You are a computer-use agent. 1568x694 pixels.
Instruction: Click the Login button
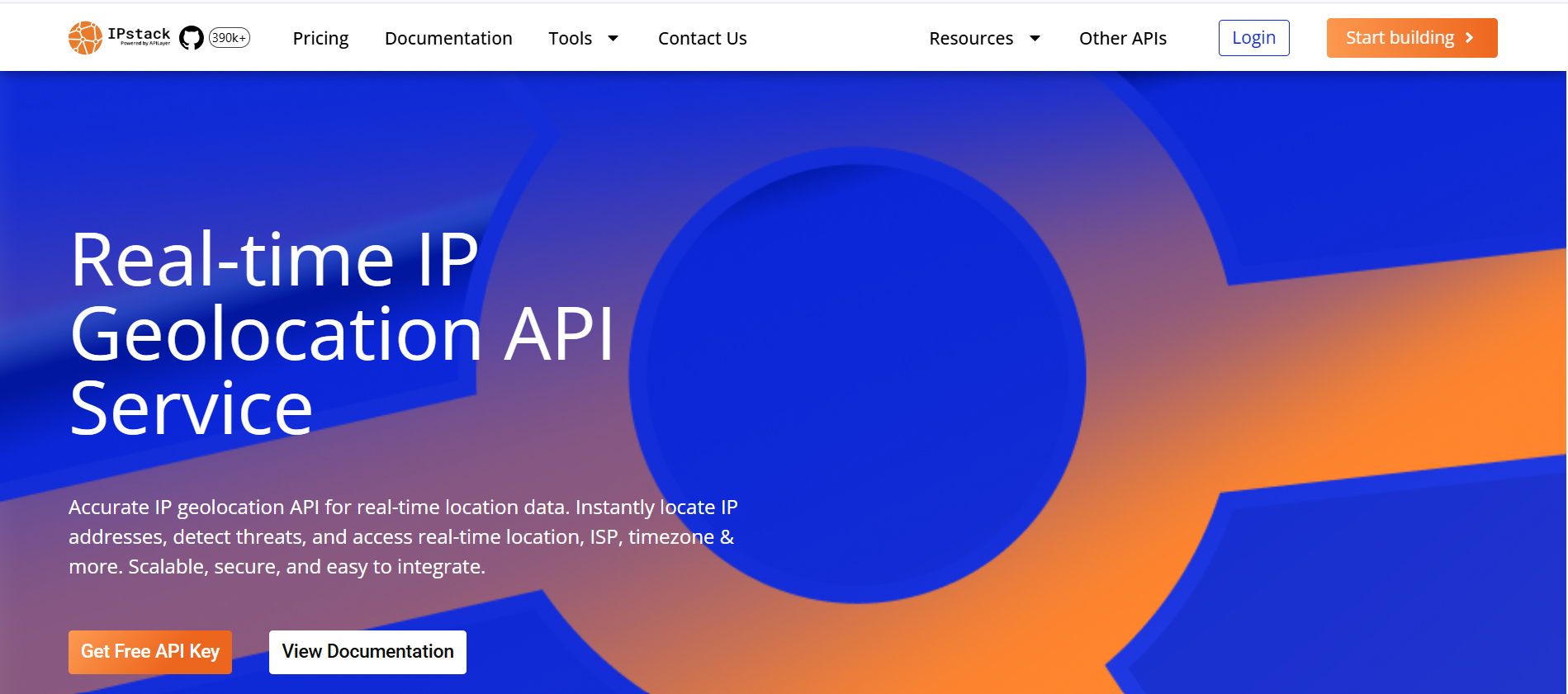(x=1253, y=38)
